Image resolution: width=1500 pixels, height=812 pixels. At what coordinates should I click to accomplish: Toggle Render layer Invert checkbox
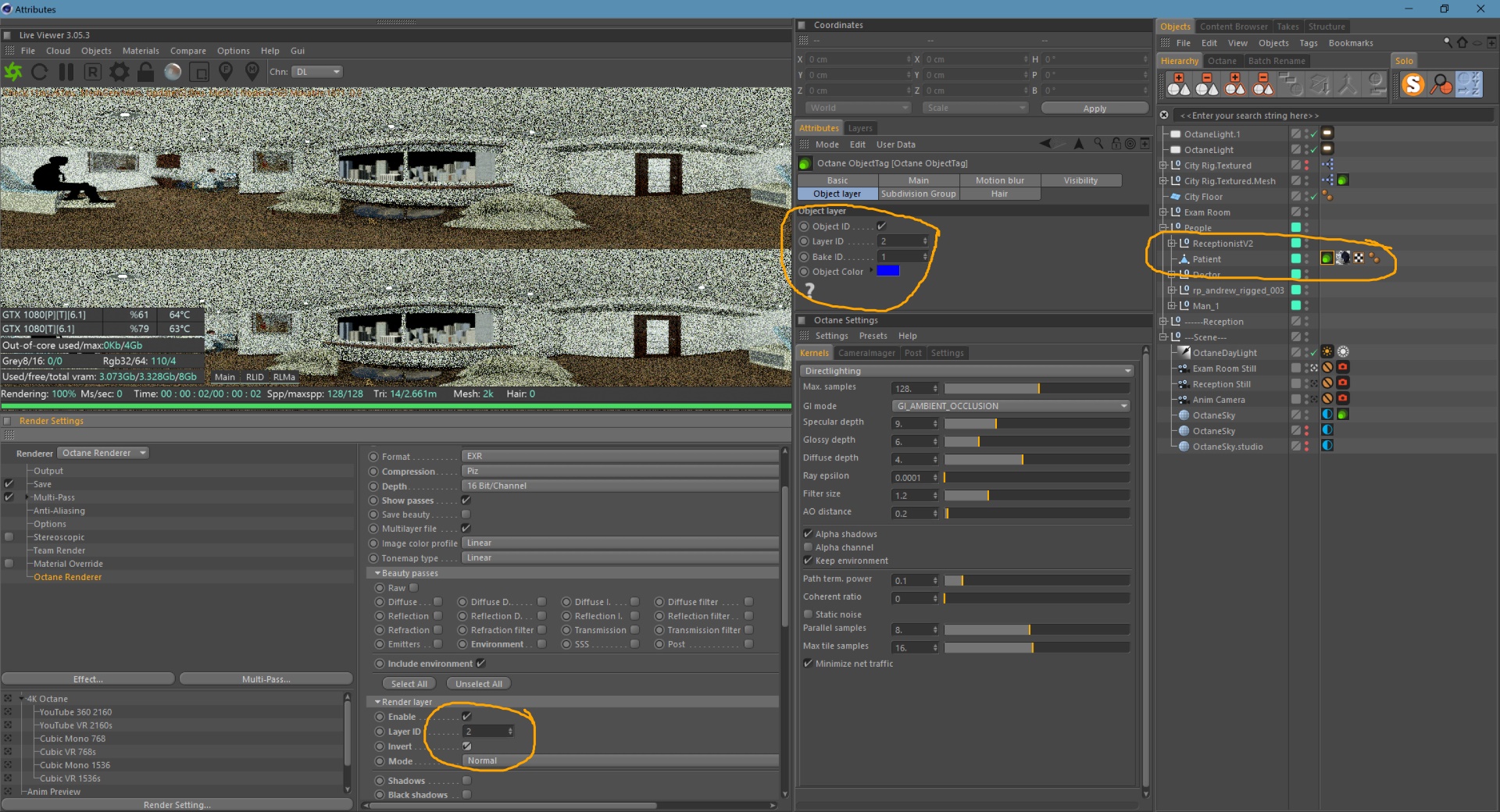point(466,746)
